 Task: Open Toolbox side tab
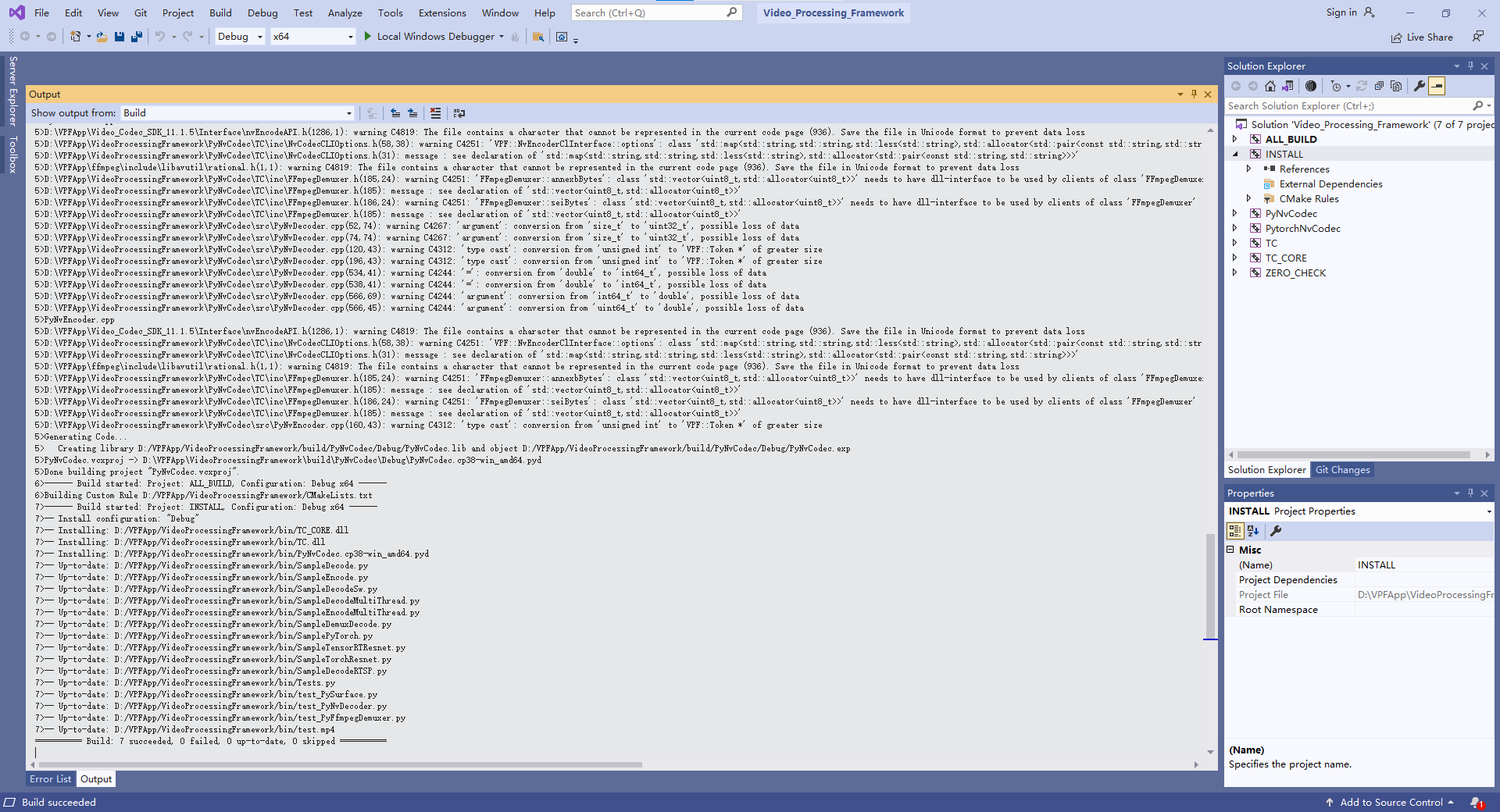click(x=12, y=155)
